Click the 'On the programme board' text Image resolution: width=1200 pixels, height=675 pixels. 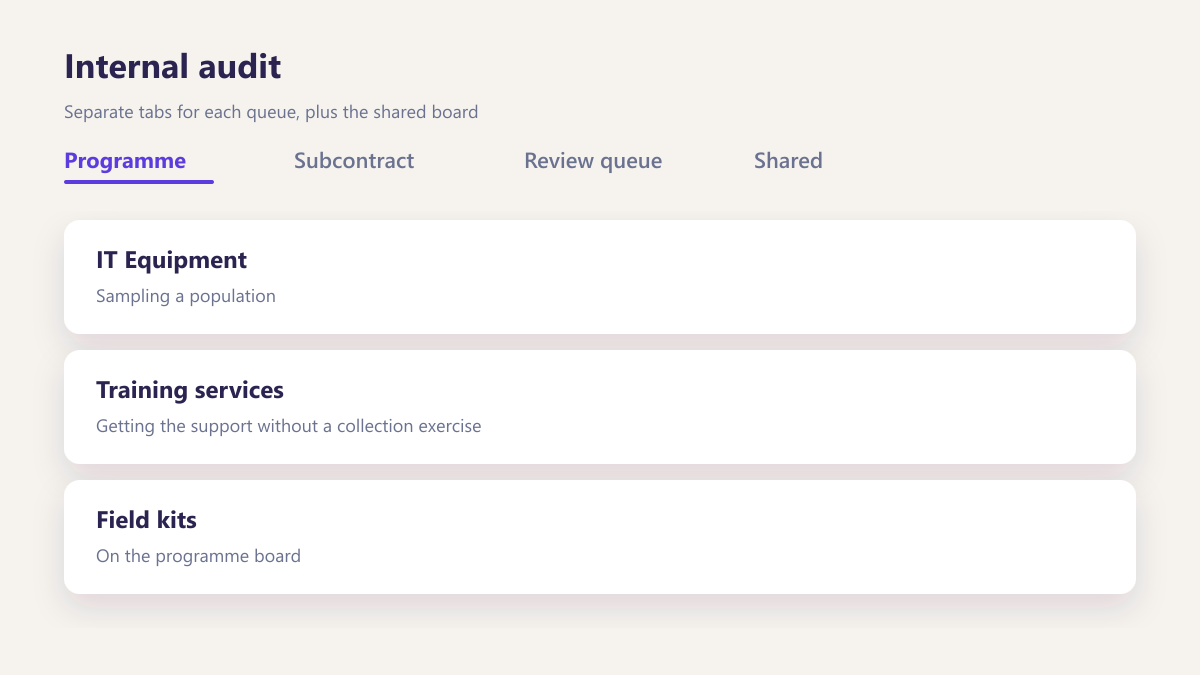pos(198,556)
